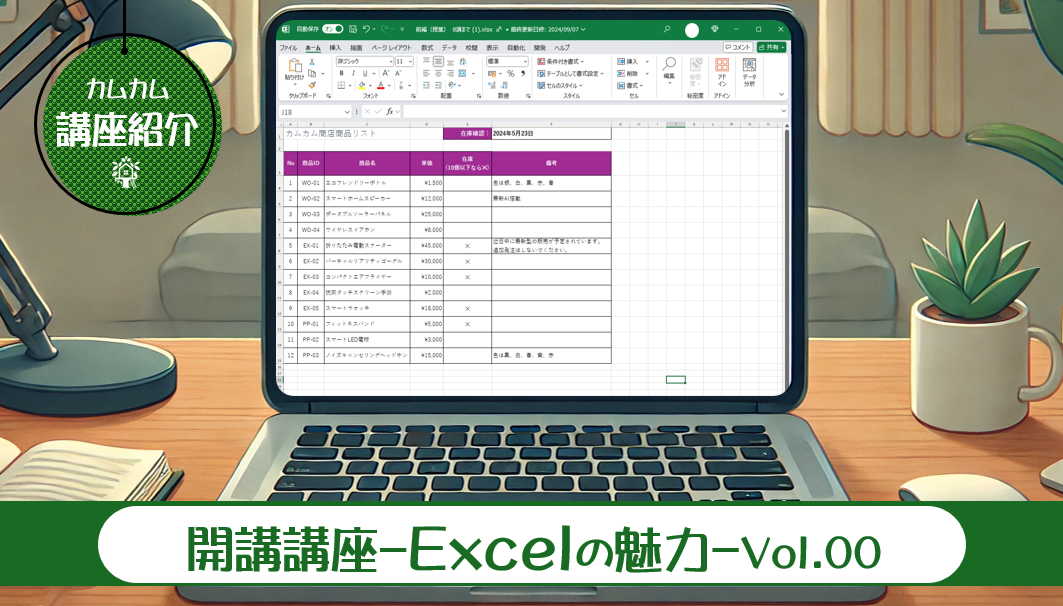Open 条件付き書式 conditional formatting menu

[x=561, y=62]
